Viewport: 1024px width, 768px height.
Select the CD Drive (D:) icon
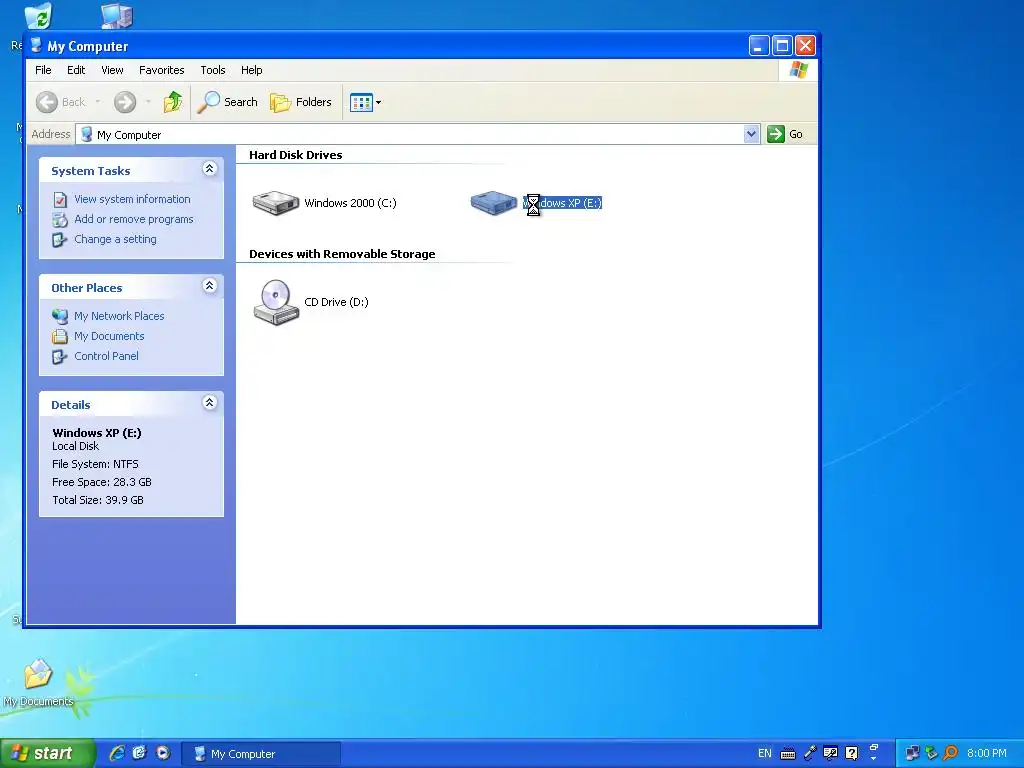pyautogui.click(x=276, y=302)
